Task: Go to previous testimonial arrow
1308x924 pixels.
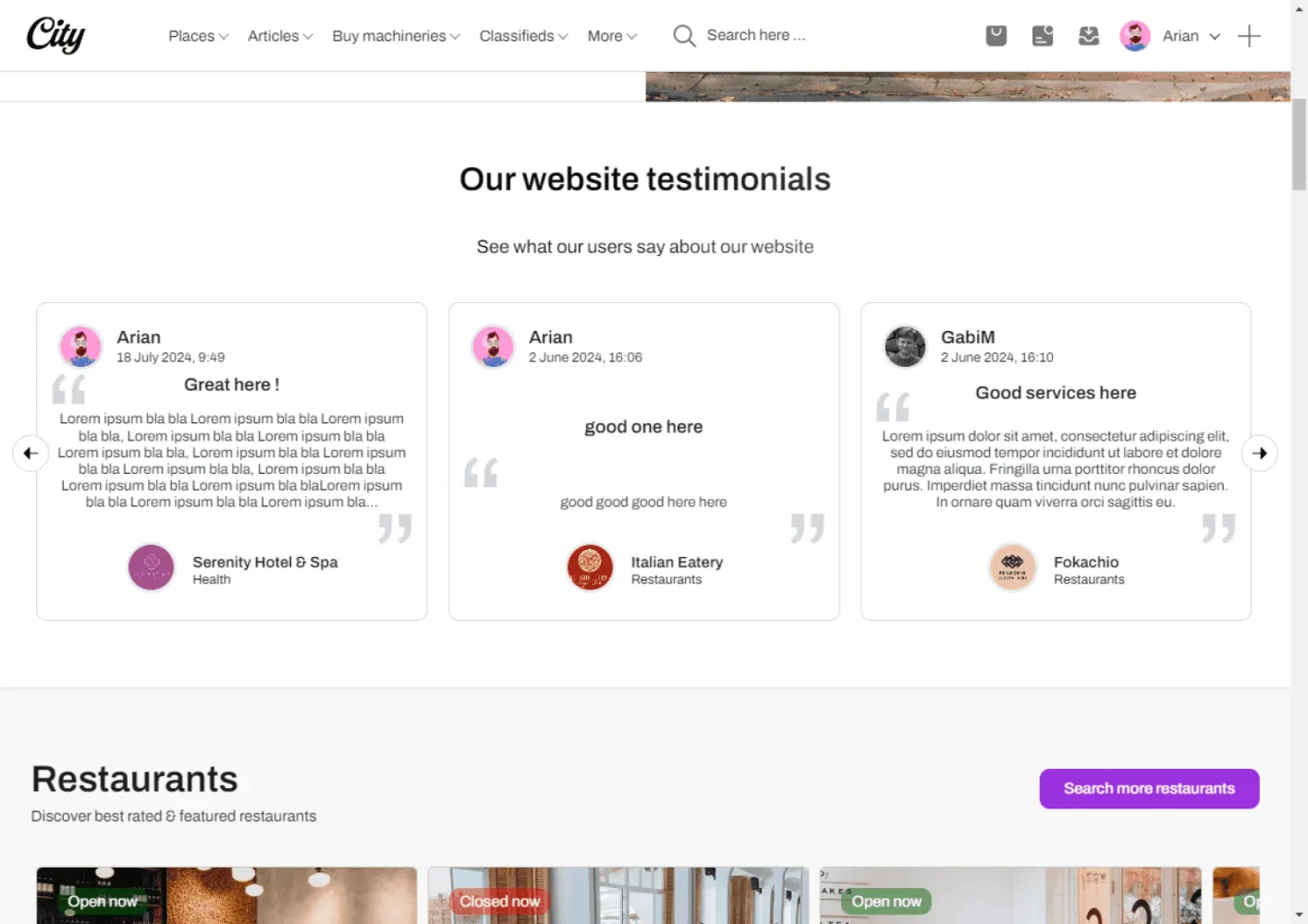Action: tap(31, 453)
